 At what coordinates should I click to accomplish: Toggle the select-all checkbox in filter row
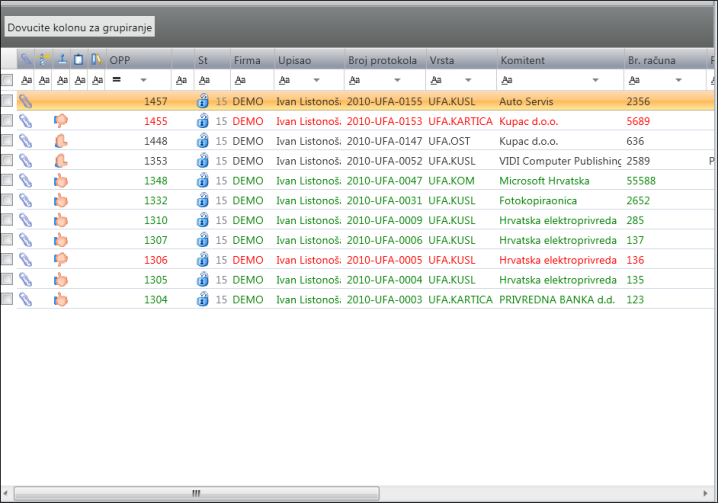coord(7,80)
